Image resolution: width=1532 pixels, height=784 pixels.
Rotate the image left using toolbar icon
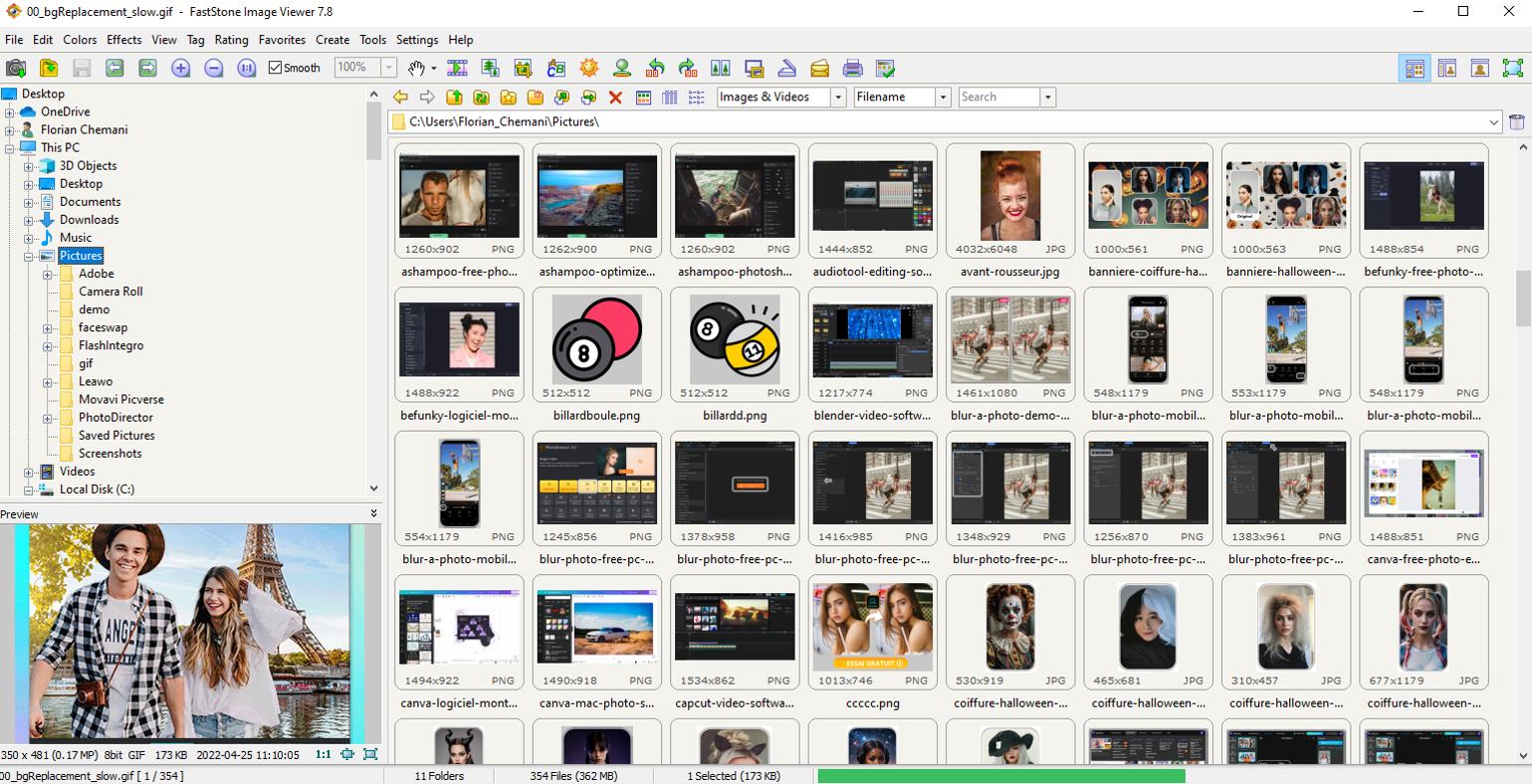[x=656, y=68]
